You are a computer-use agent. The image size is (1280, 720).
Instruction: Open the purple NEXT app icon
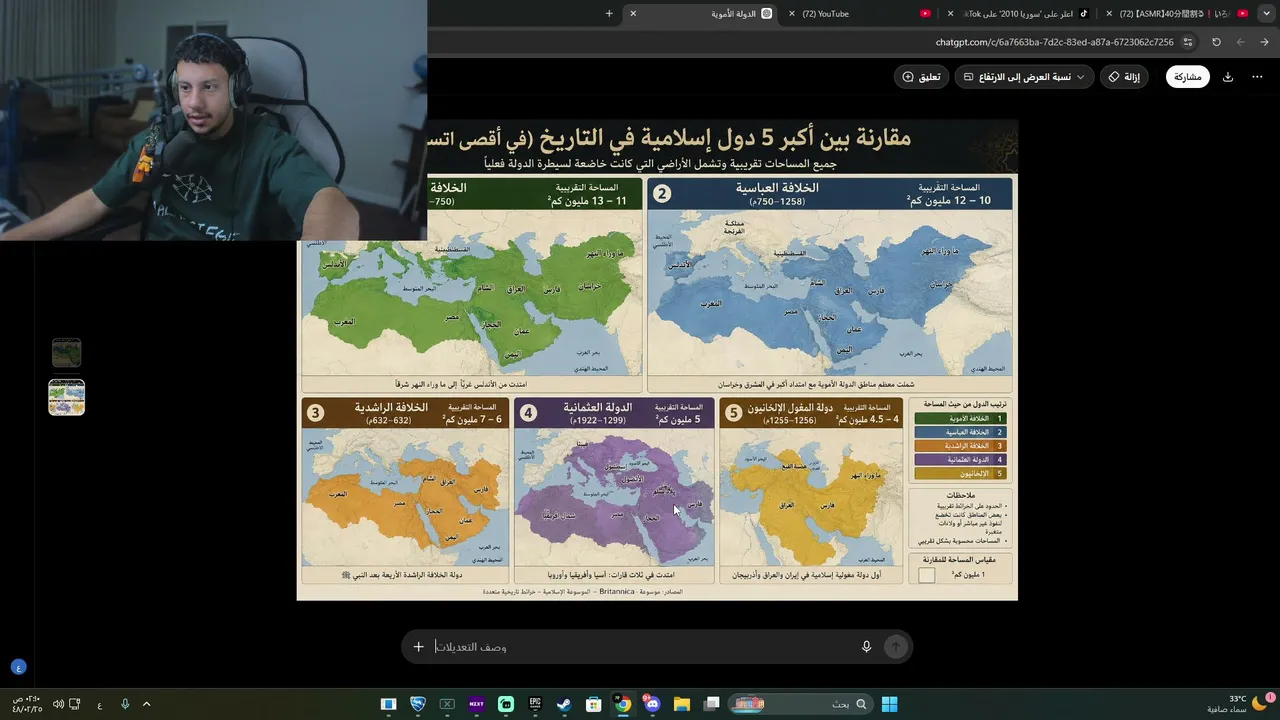[476, 704]
